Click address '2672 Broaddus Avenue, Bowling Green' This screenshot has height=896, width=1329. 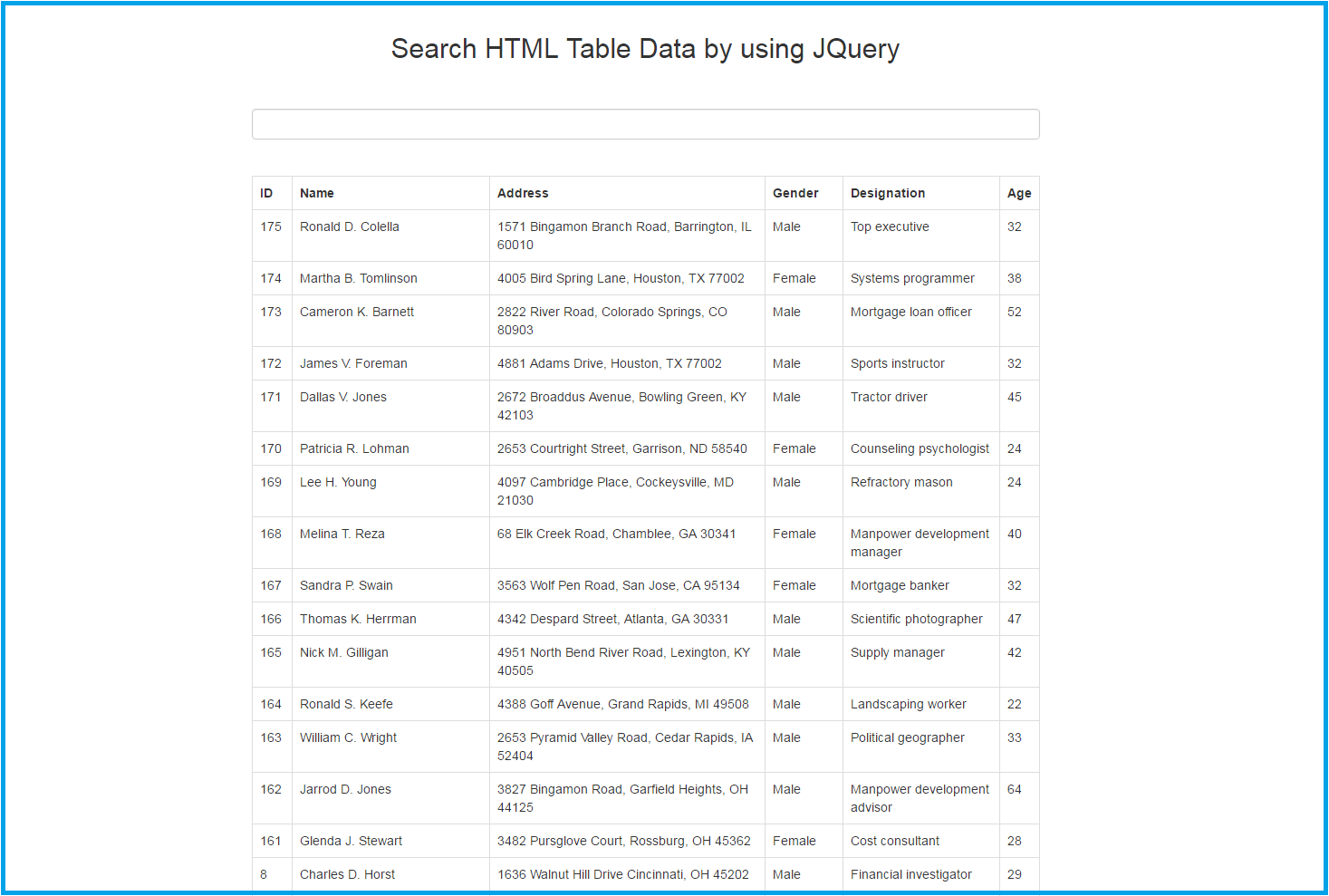coord(621,406)
